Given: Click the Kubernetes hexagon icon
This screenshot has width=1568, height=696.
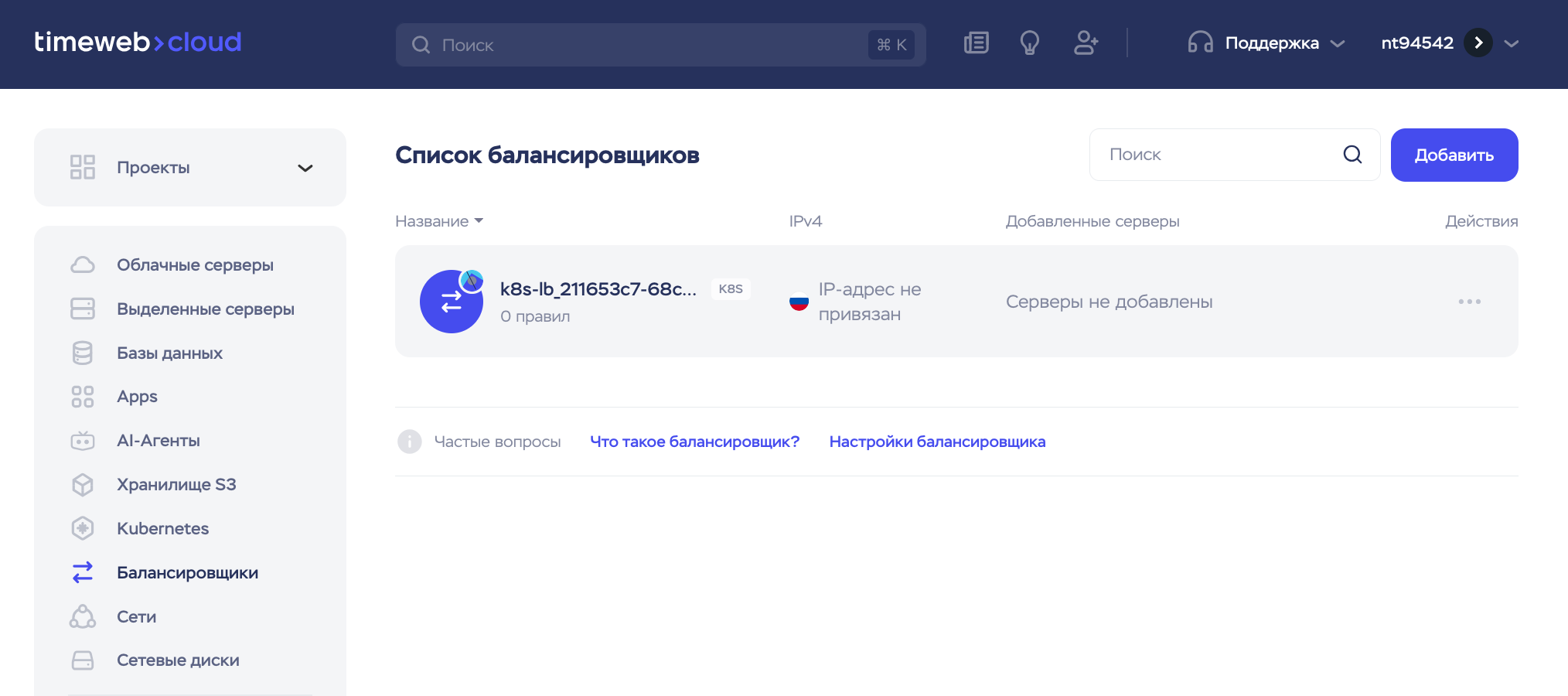Looking at the screenshot, I should tap(83, 528).
